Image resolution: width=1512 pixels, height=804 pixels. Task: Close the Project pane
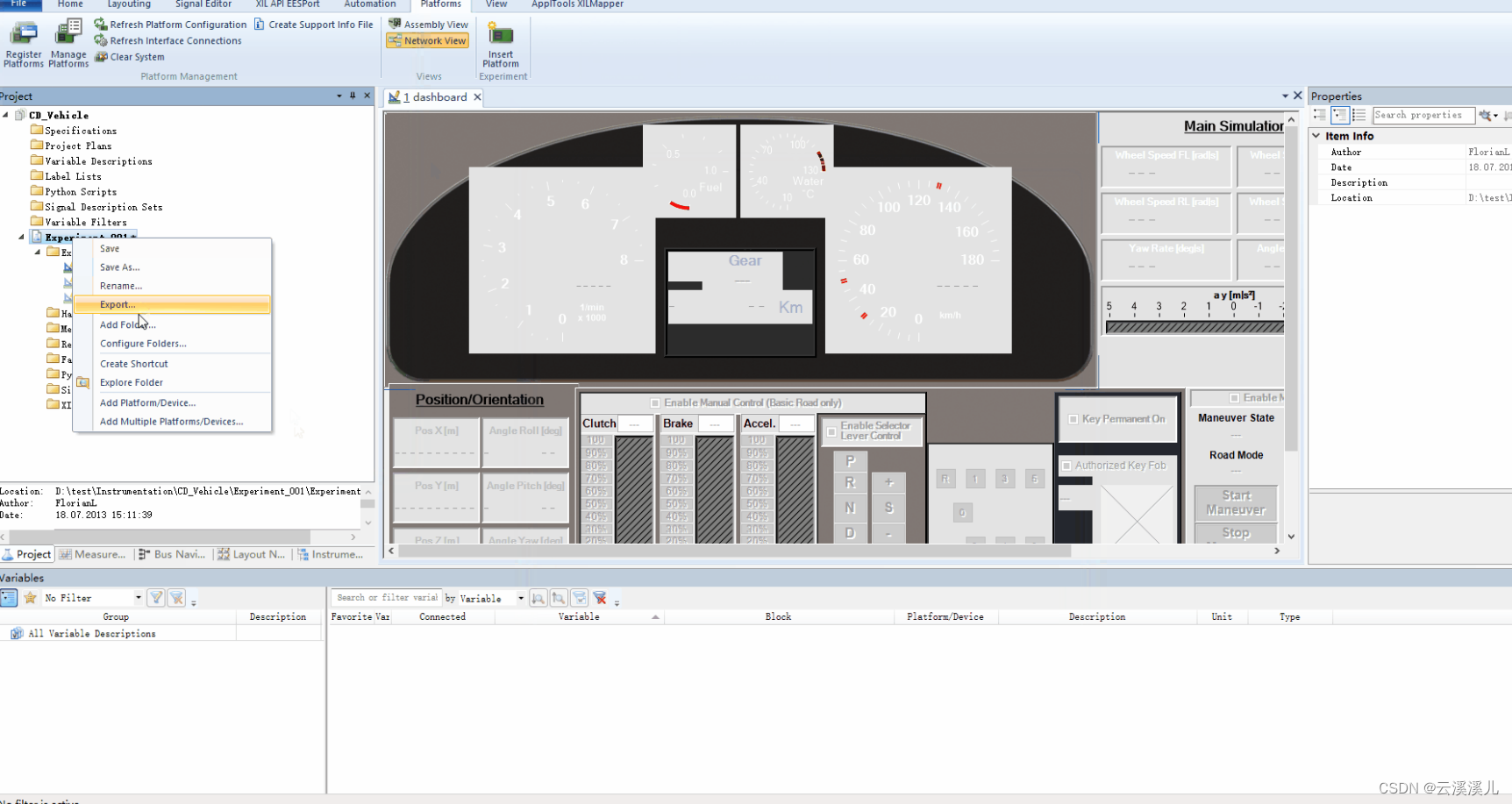pyautogui.click(x=367, y=96)
